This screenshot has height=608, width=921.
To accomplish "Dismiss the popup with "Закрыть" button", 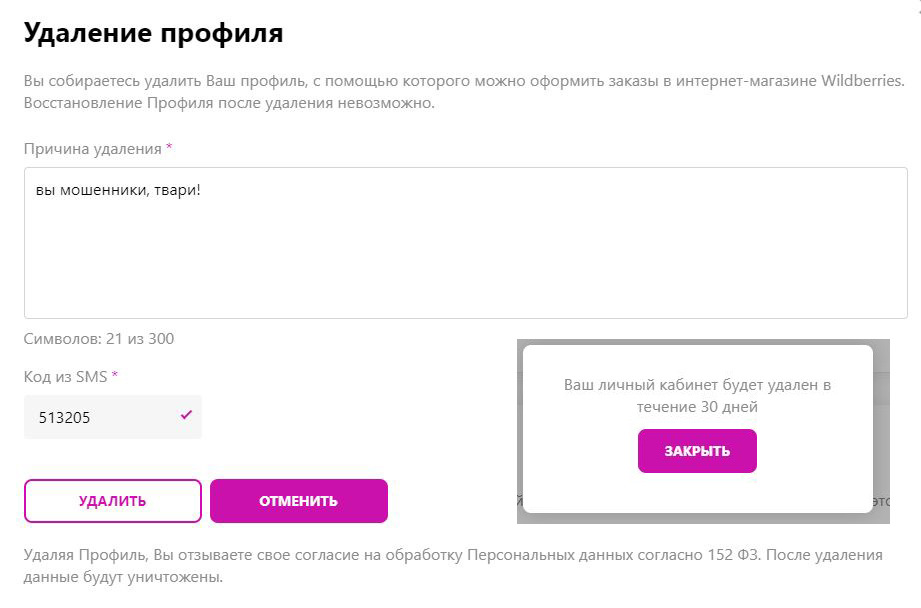I will tap(697, 451).
